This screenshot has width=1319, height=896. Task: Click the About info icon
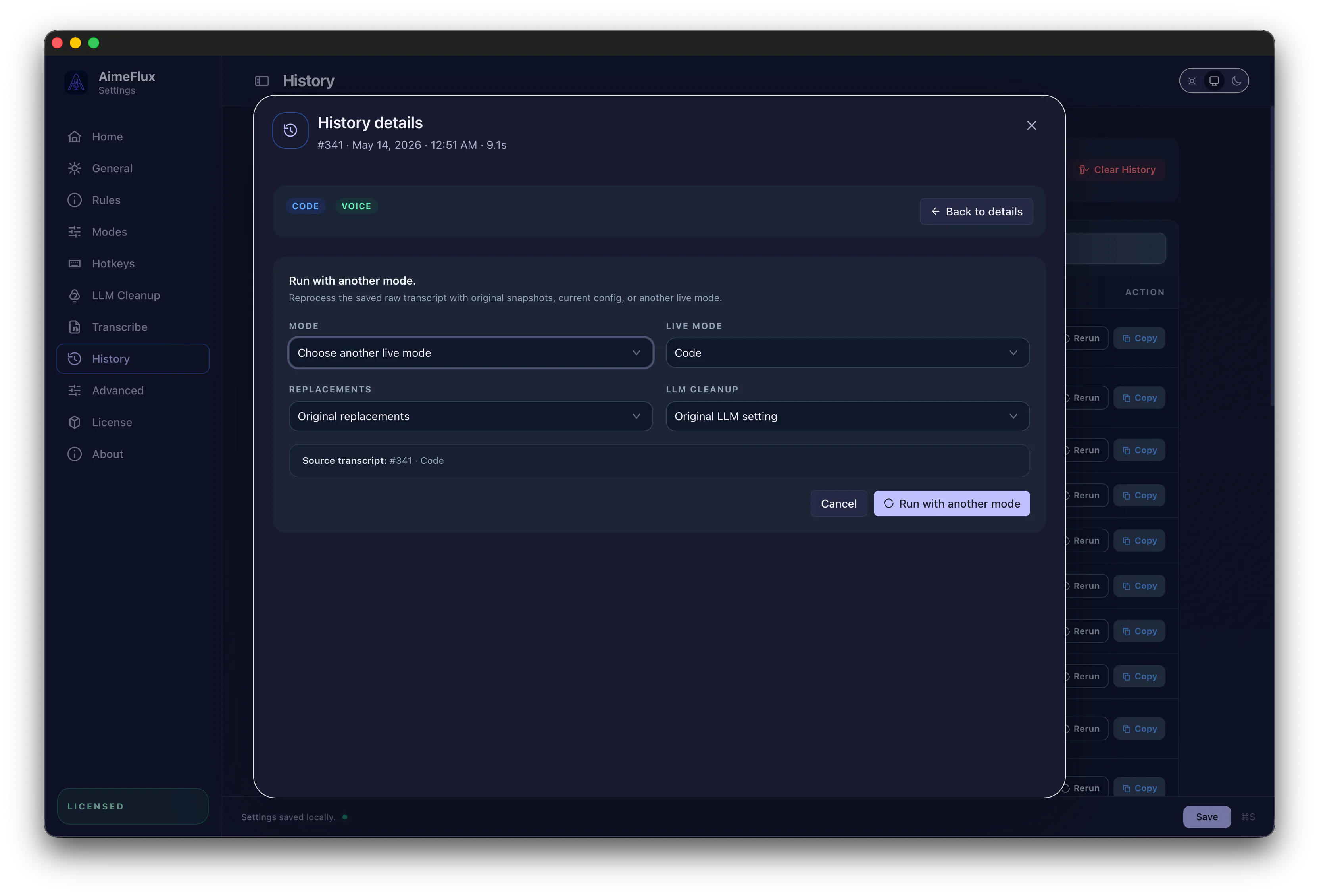[x=74, y=454]
